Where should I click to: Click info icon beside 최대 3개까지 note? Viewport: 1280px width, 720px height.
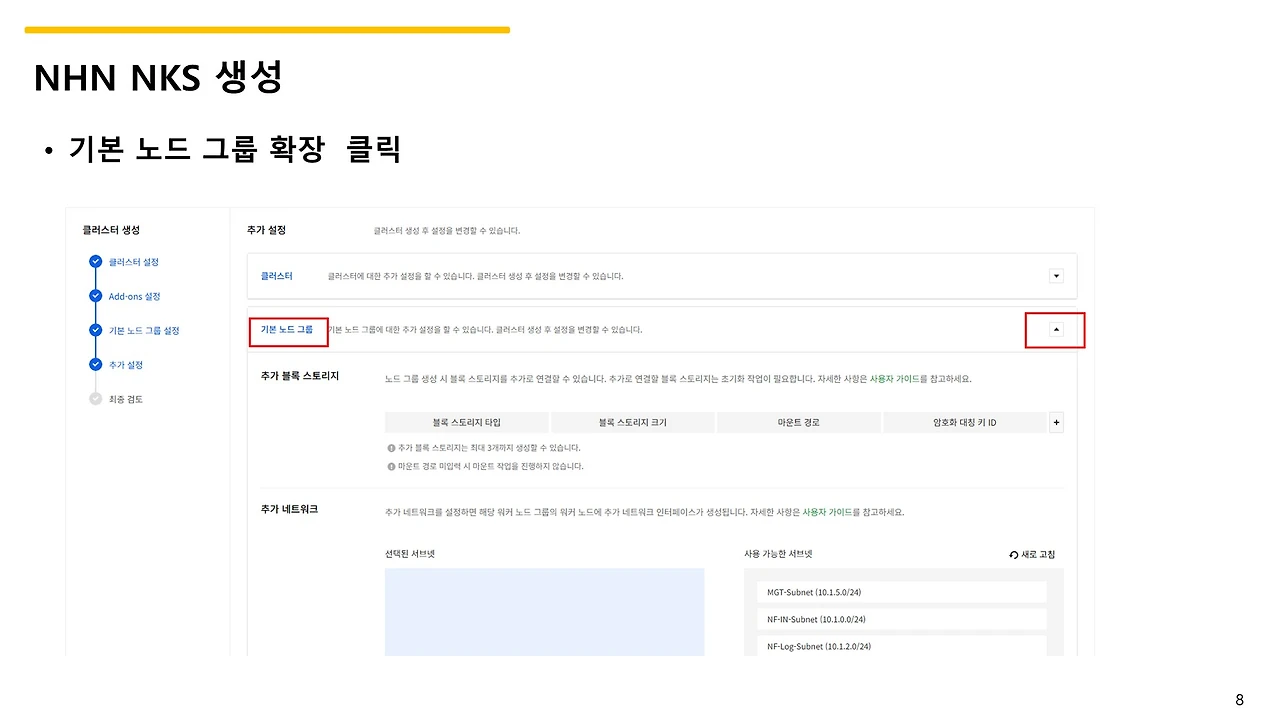click(x=391, y=448)
